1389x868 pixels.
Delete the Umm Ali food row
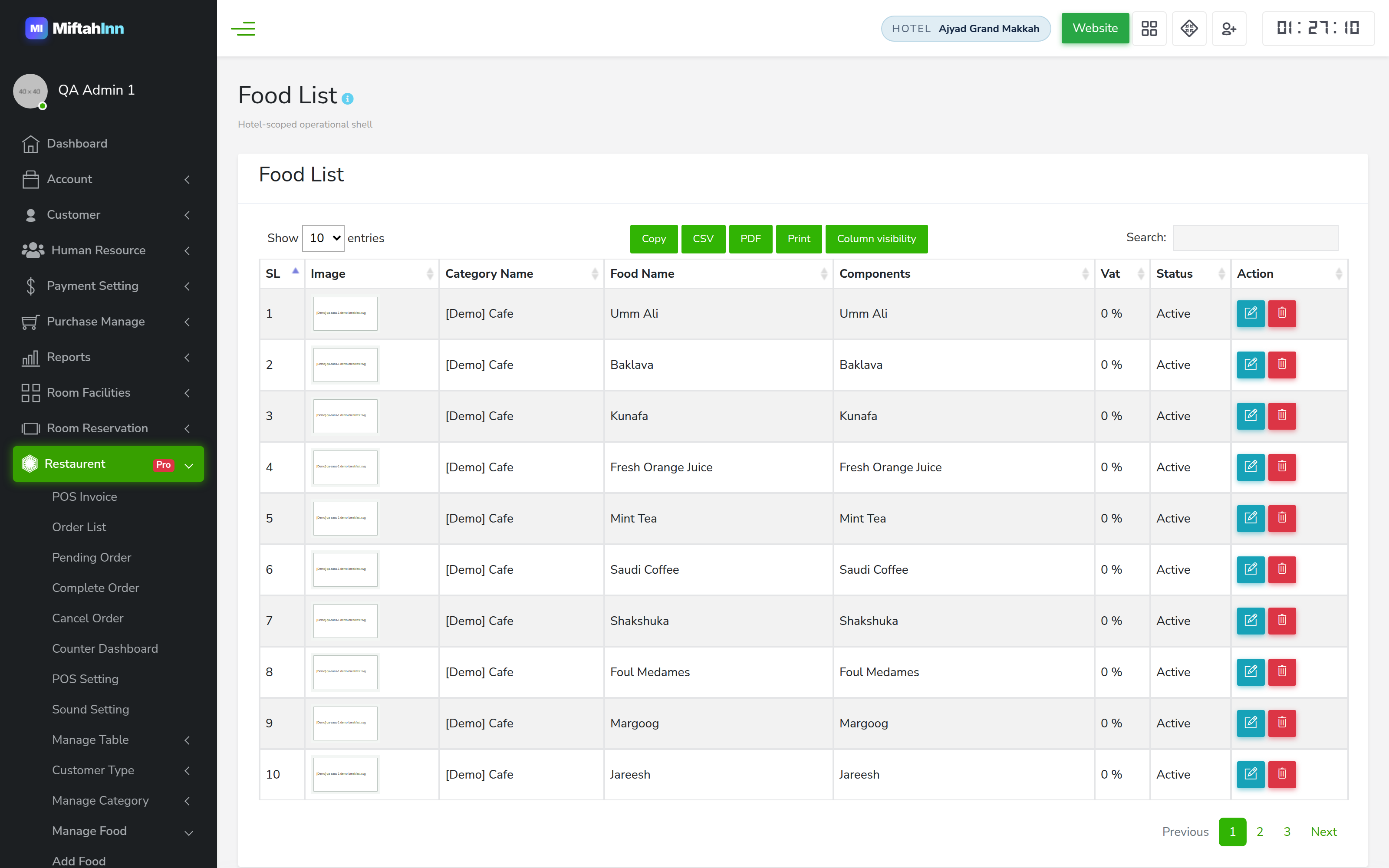1282,313
